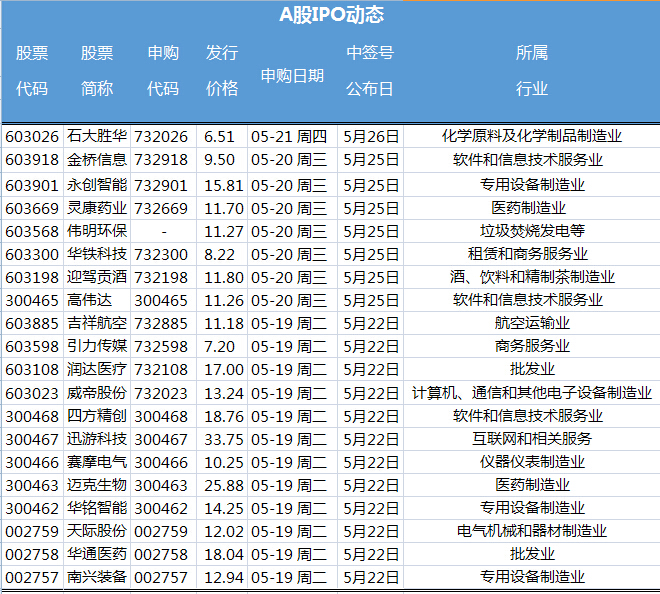Image resolution: width=660 pixels, height=594 pixels.
Task: Click the title A股IPO动态
Action: (x=332, y=15)
